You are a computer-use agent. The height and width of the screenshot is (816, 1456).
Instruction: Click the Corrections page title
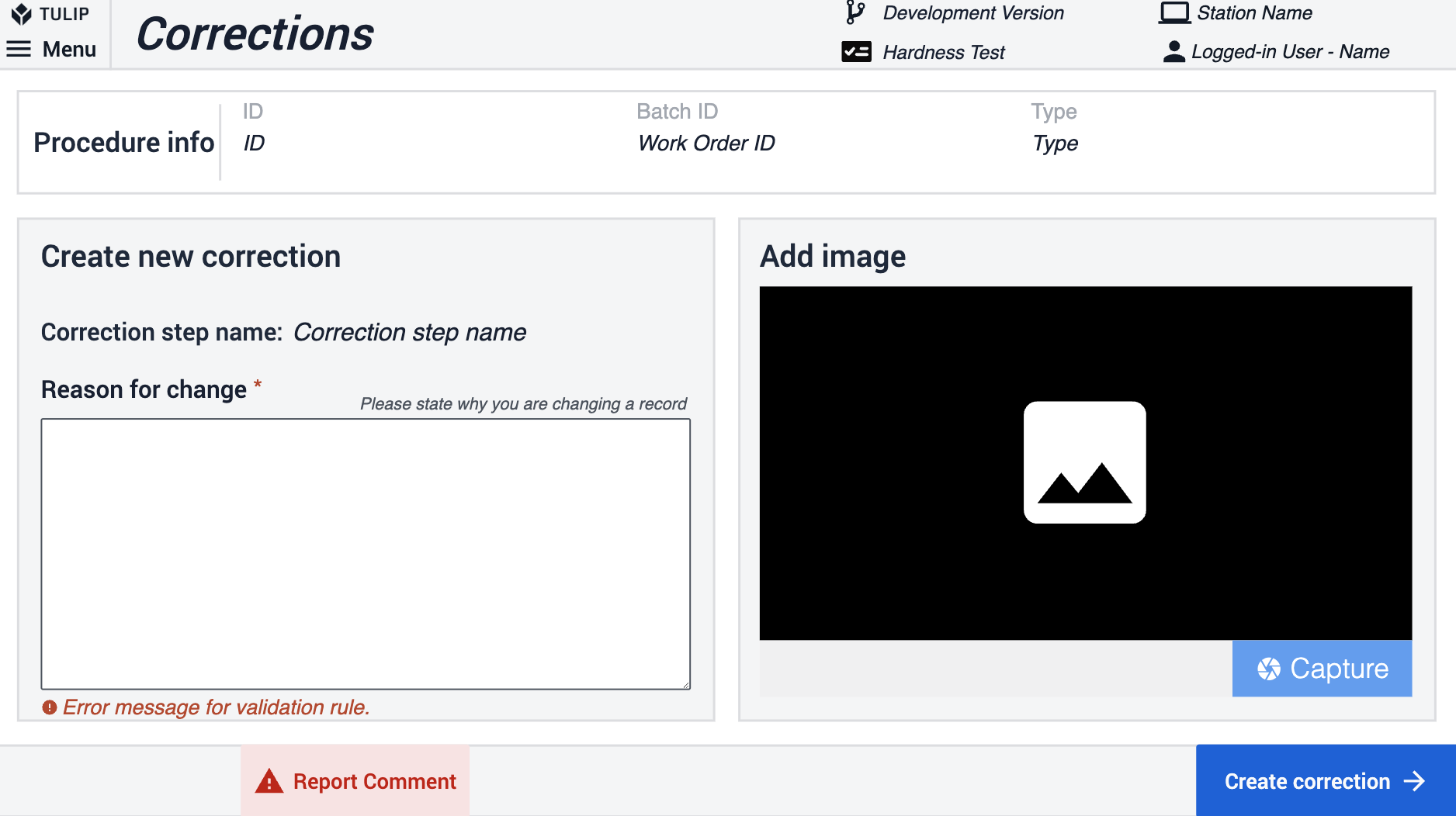(255, 34)
